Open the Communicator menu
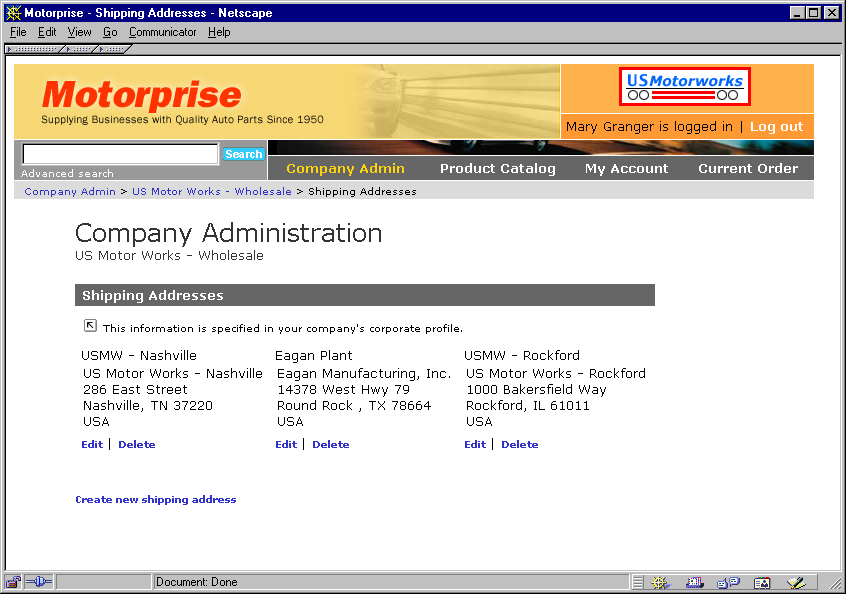 point(162,32)
